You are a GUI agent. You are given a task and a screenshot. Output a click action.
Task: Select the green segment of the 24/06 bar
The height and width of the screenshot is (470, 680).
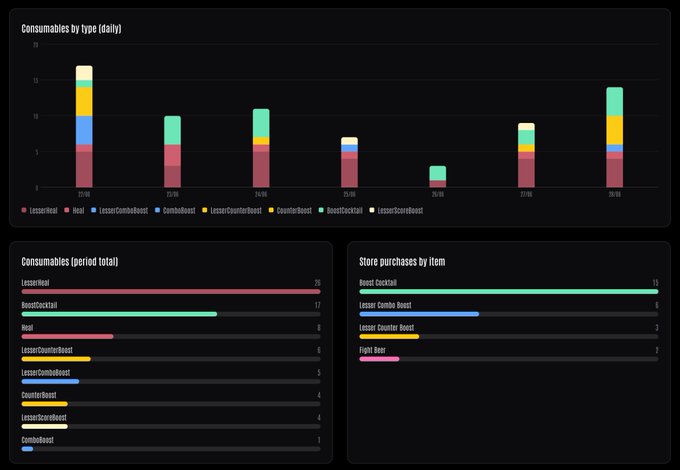click(x=261, y=123)
